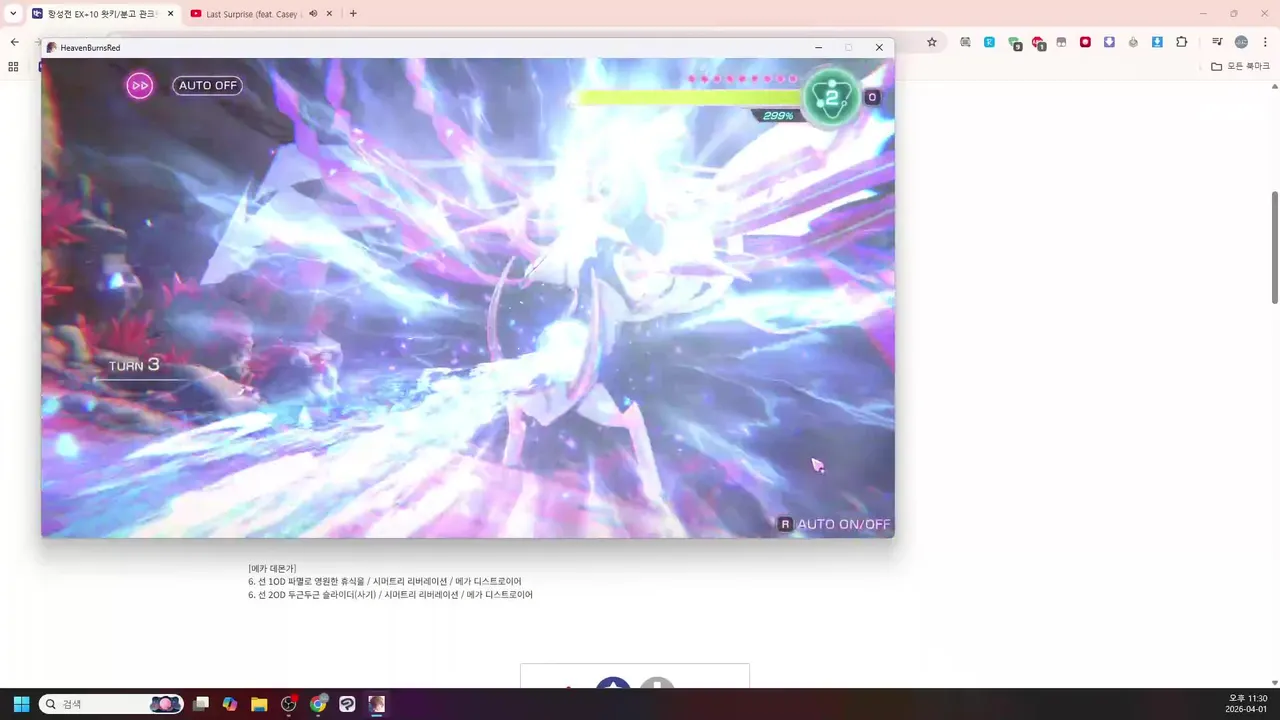Open the Chrome profile avatar

point(1241,42)
